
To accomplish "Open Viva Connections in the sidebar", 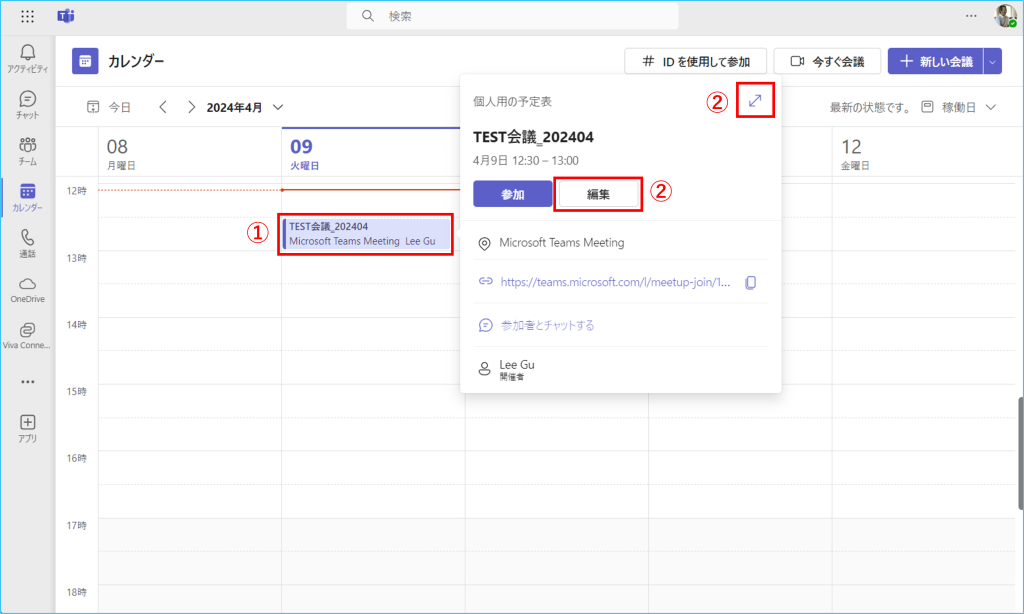I will 28,335.
